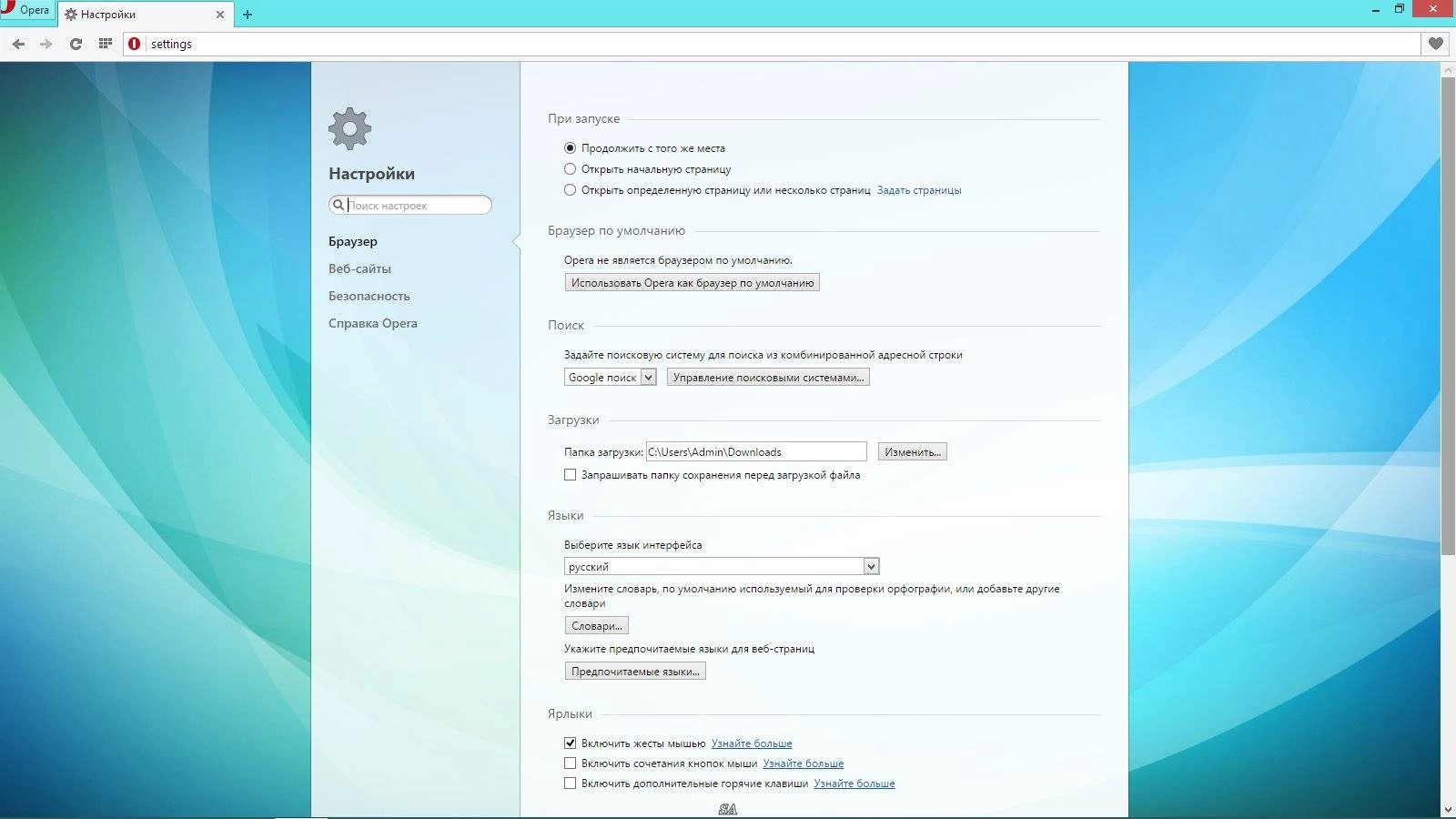Add page to bookmarks with heart icon
Screen dimensions: 1456x819
click(x=1436, y=44)
